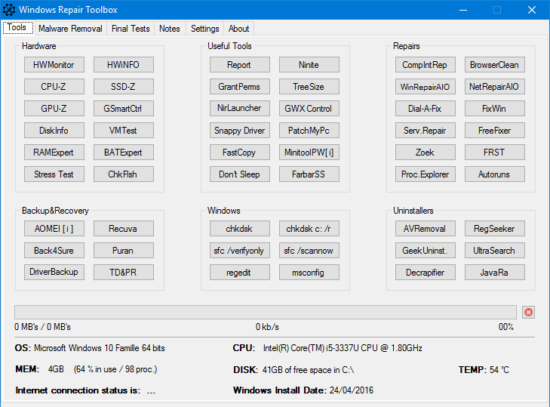
Task: Launch CompIntRep repair
Action: [425, 65]
